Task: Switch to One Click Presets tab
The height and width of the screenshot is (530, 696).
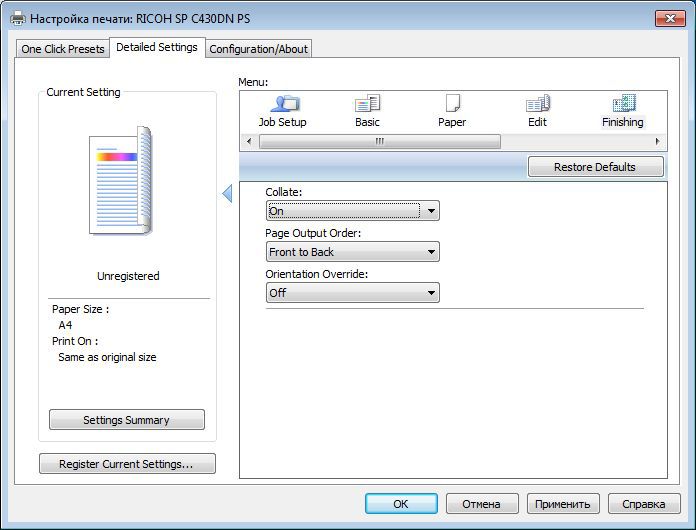Action: 63,49
